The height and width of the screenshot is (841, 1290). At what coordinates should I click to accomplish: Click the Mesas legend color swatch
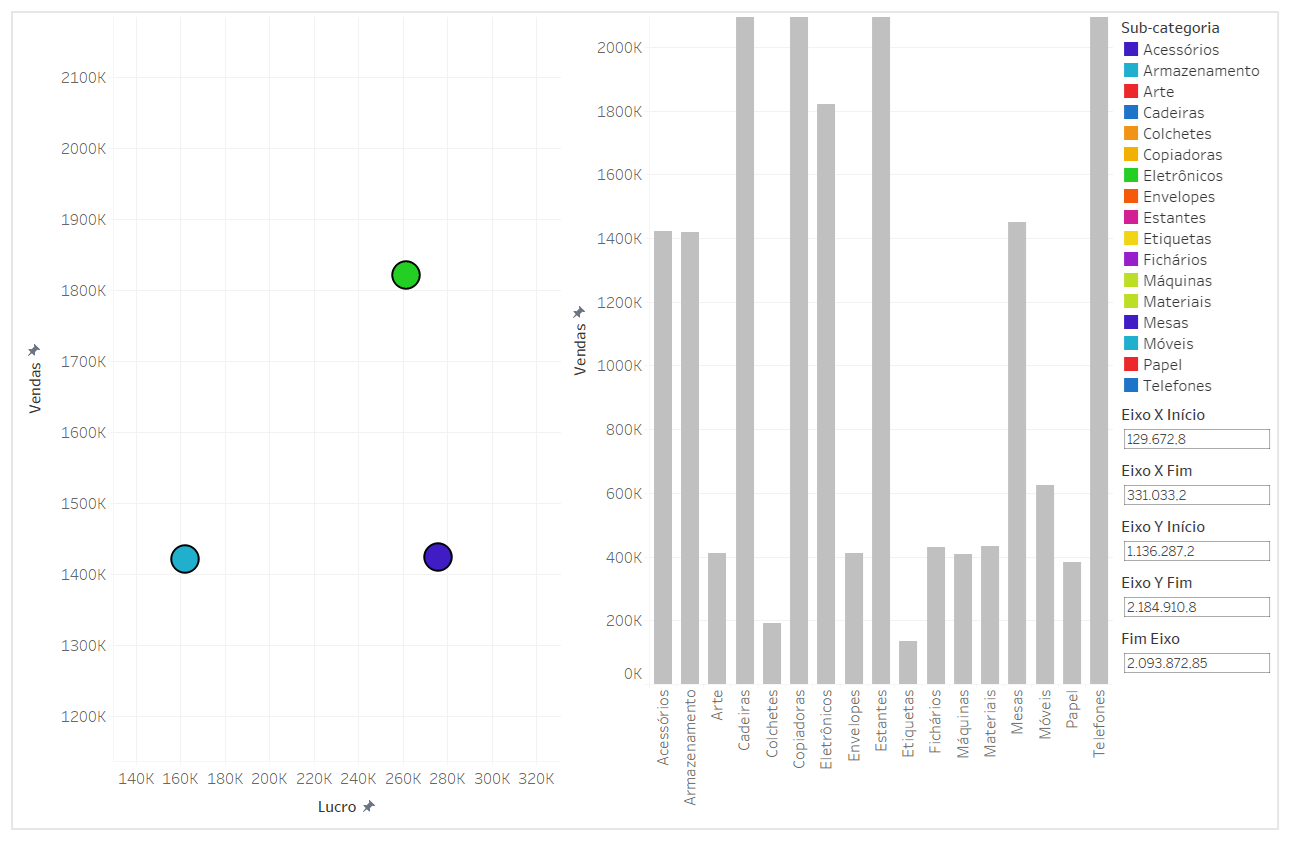[x=1131, y=323]
